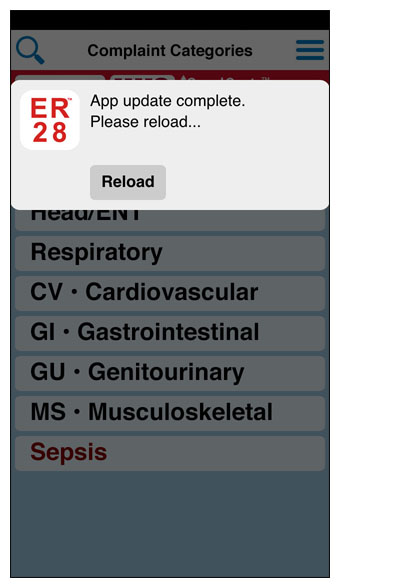
Task: Tap first gray tab in red banner
Action: [x=60, y=78]
